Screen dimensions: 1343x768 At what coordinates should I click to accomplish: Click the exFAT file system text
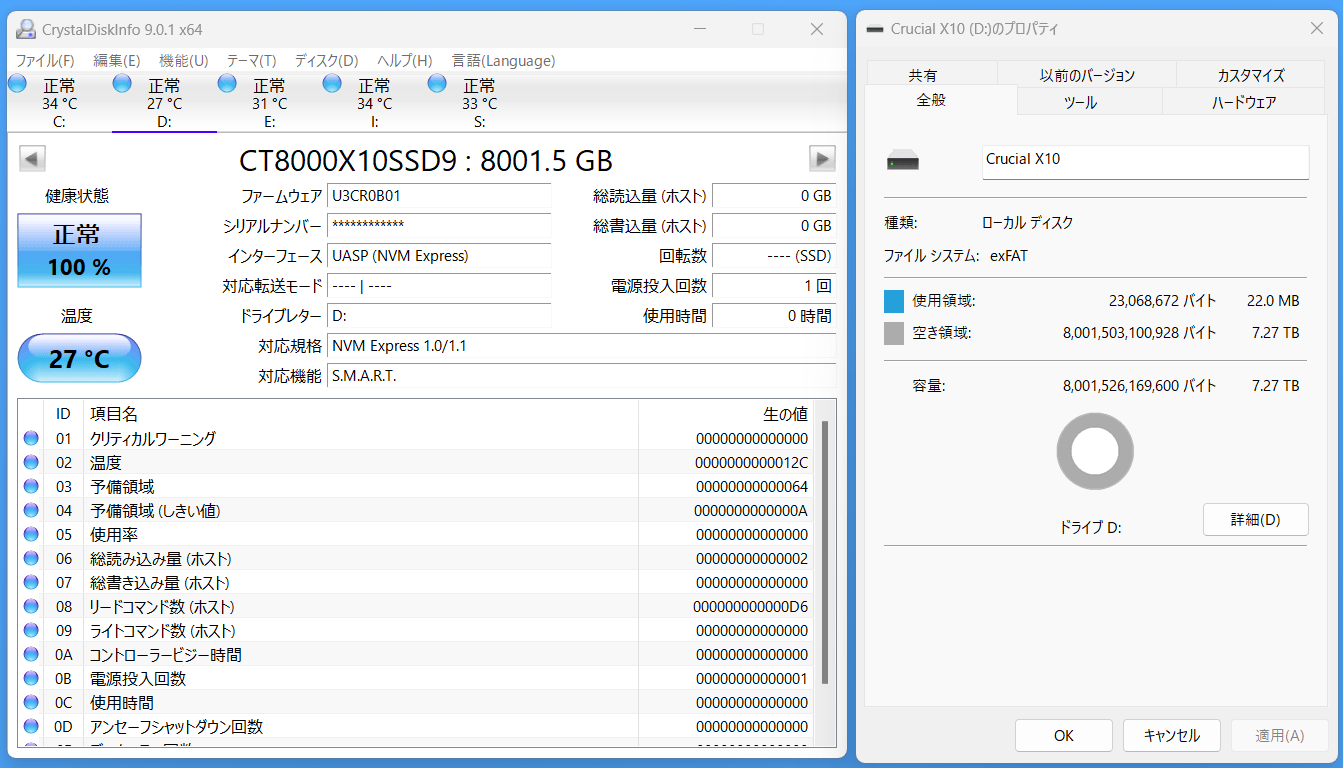click(x=1008, y=256)
